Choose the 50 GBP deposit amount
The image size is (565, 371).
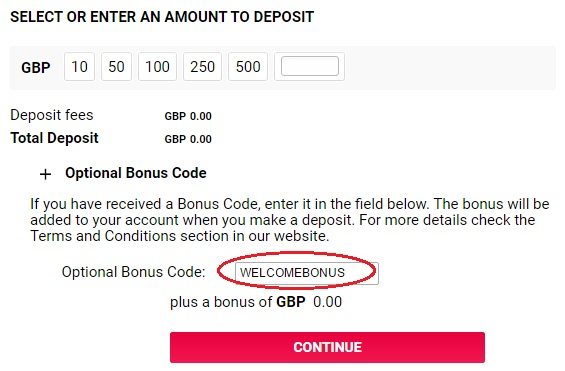point(116,67)
